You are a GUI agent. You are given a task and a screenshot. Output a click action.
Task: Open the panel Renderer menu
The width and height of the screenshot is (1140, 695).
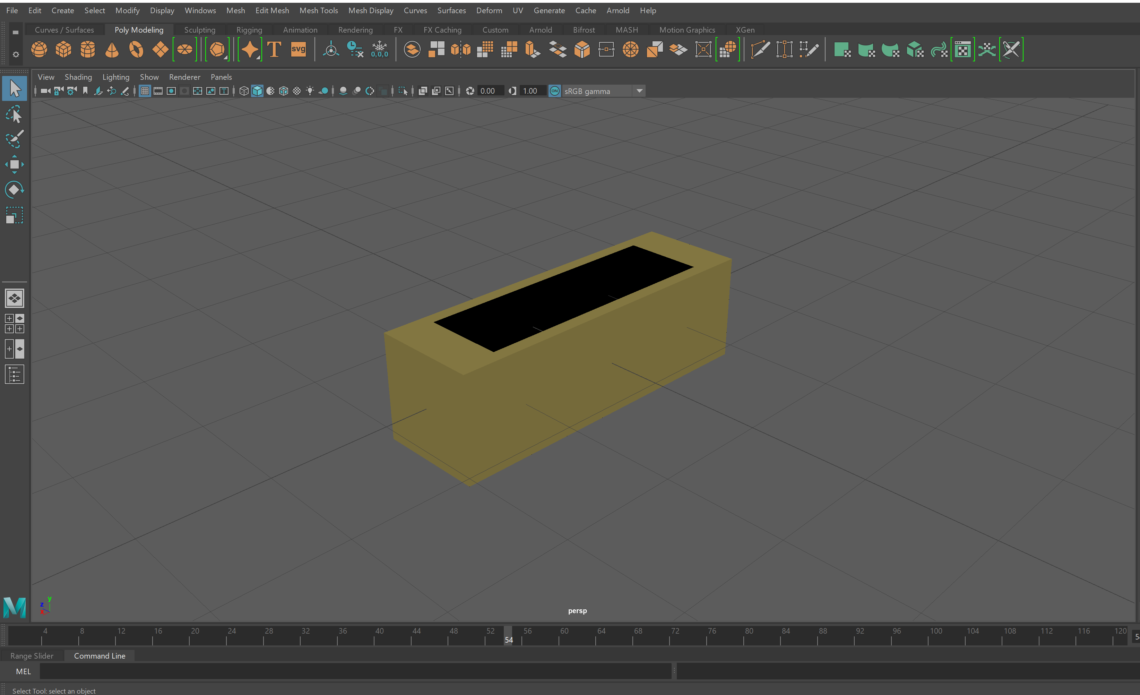[x=185, y=77]
